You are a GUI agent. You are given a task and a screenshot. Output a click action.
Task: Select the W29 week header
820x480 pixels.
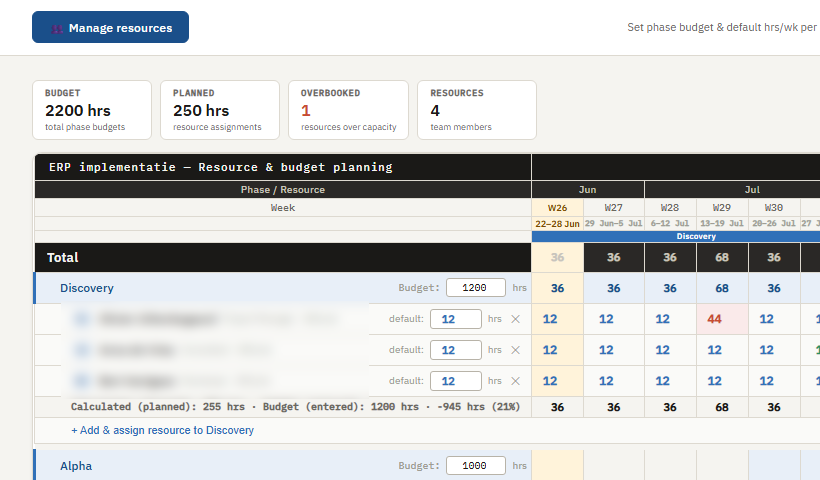click(722, 208)
